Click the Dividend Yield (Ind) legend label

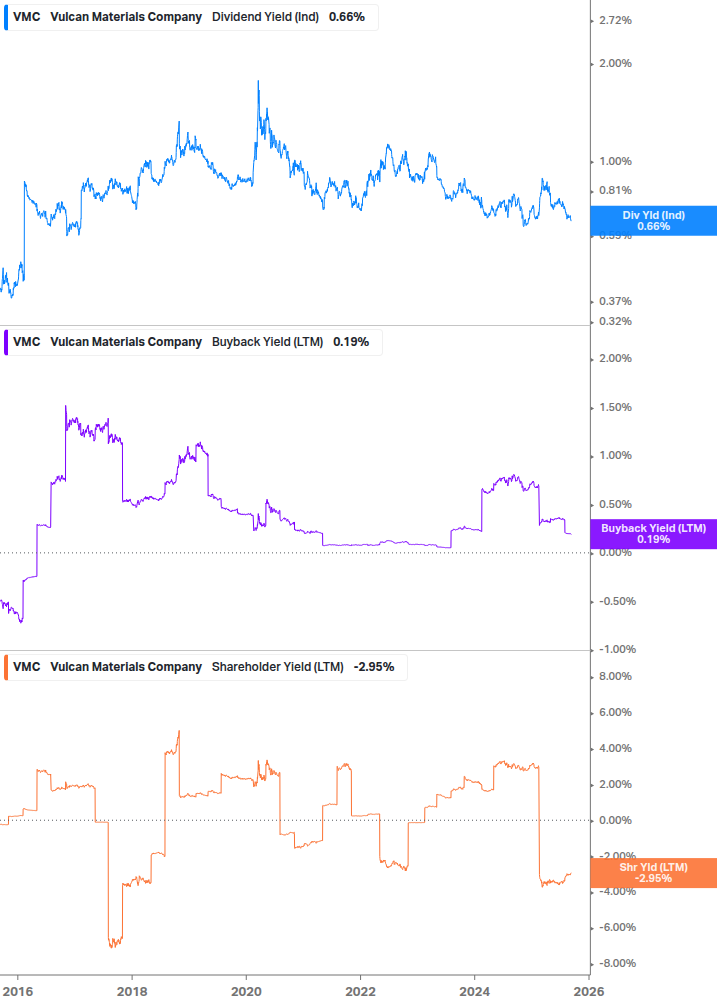coord(265,17)
